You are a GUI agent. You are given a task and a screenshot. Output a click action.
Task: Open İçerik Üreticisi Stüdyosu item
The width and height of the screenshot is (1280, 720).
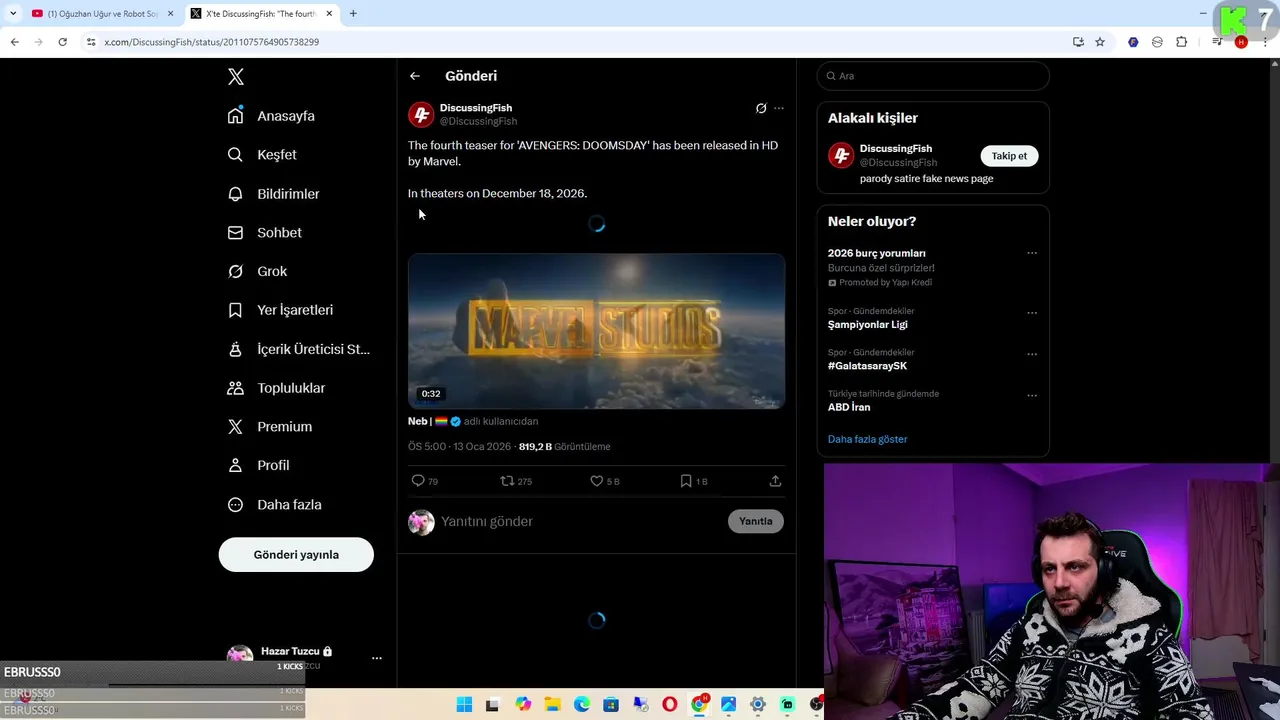click(x=299, y=349)
